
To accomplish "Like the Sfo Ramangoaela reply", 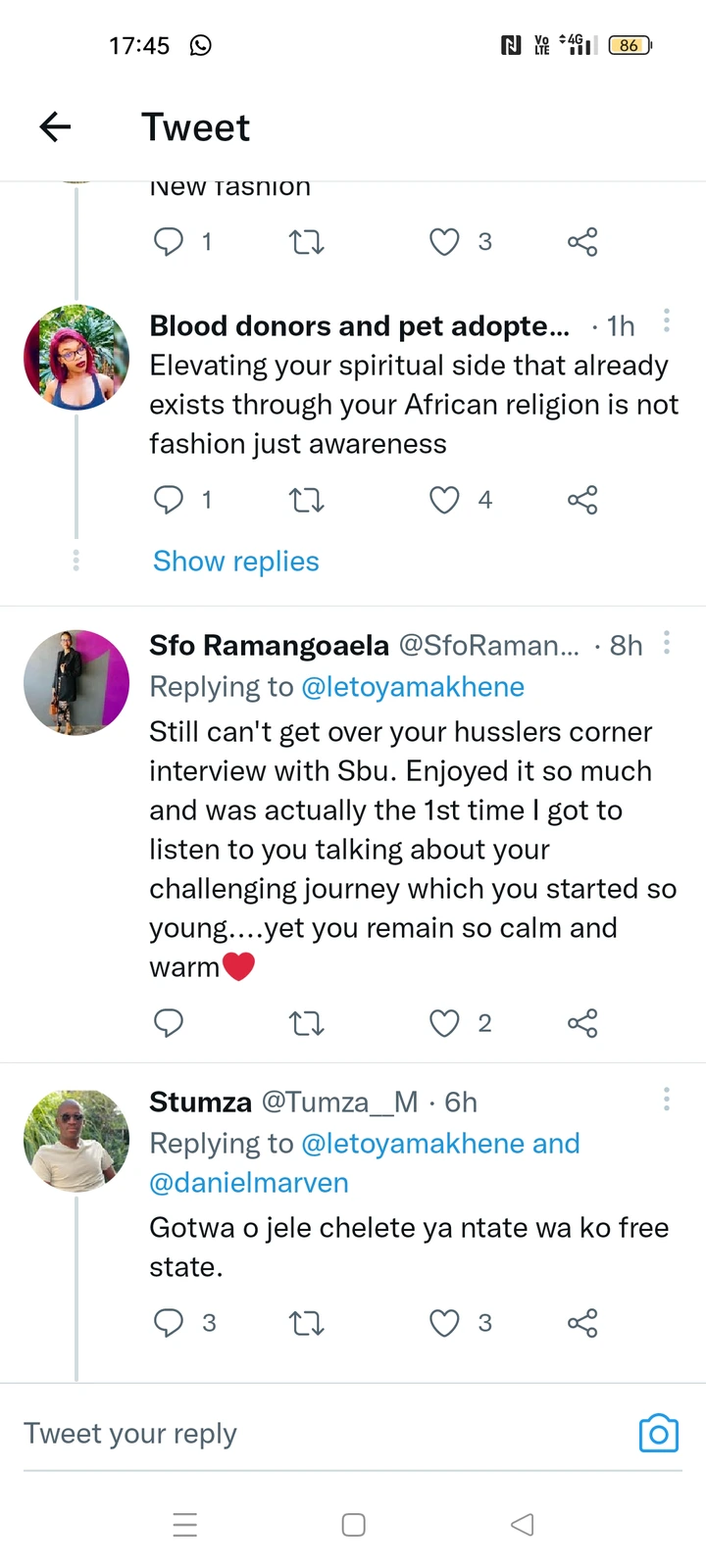I will (444, 1023).
